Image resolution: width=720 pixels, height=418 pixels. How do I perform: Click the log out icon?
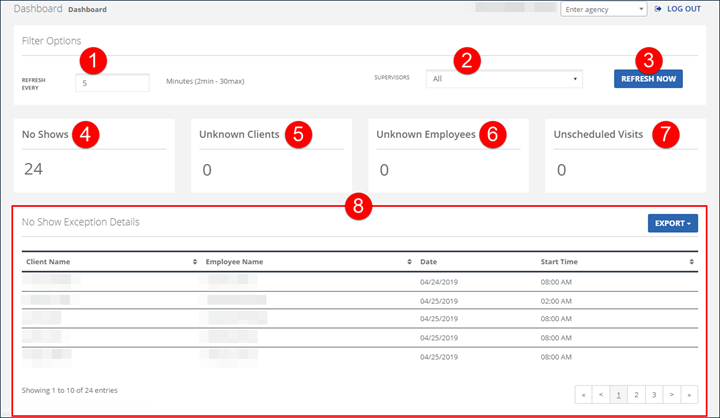(x=658, y=9)
